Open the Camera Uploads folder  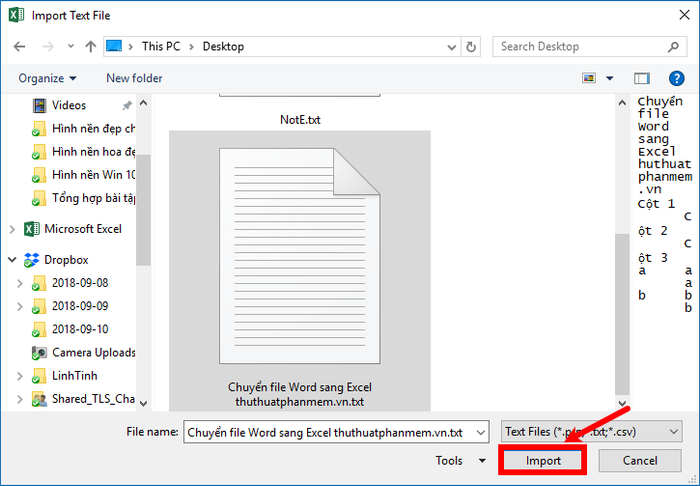click(x=83, y=353)
